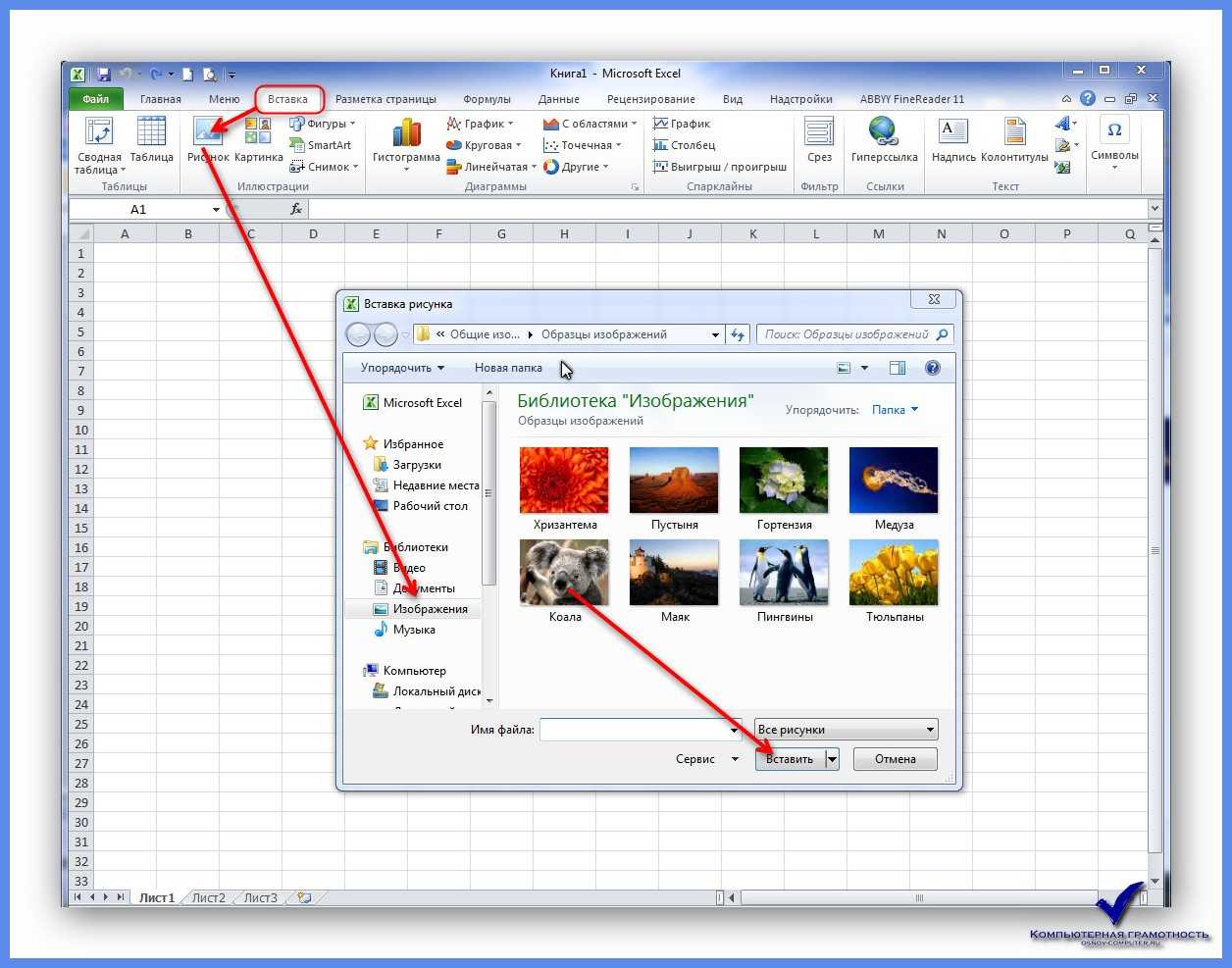Pick the Точечная scatter chart icon
The height and width of the screenshot is (968, 1232).
click(x=551, y=145)
